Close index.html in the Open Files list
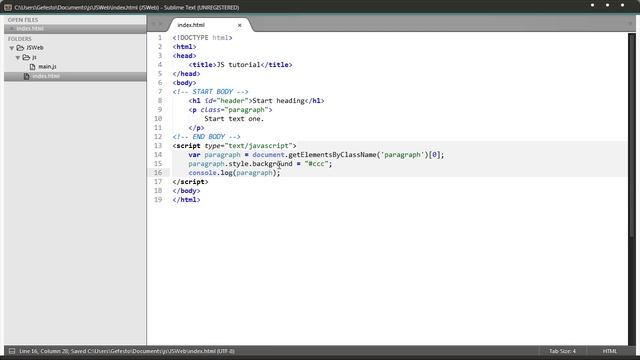This screenshot has width=640, height=360. click(12, 29)
